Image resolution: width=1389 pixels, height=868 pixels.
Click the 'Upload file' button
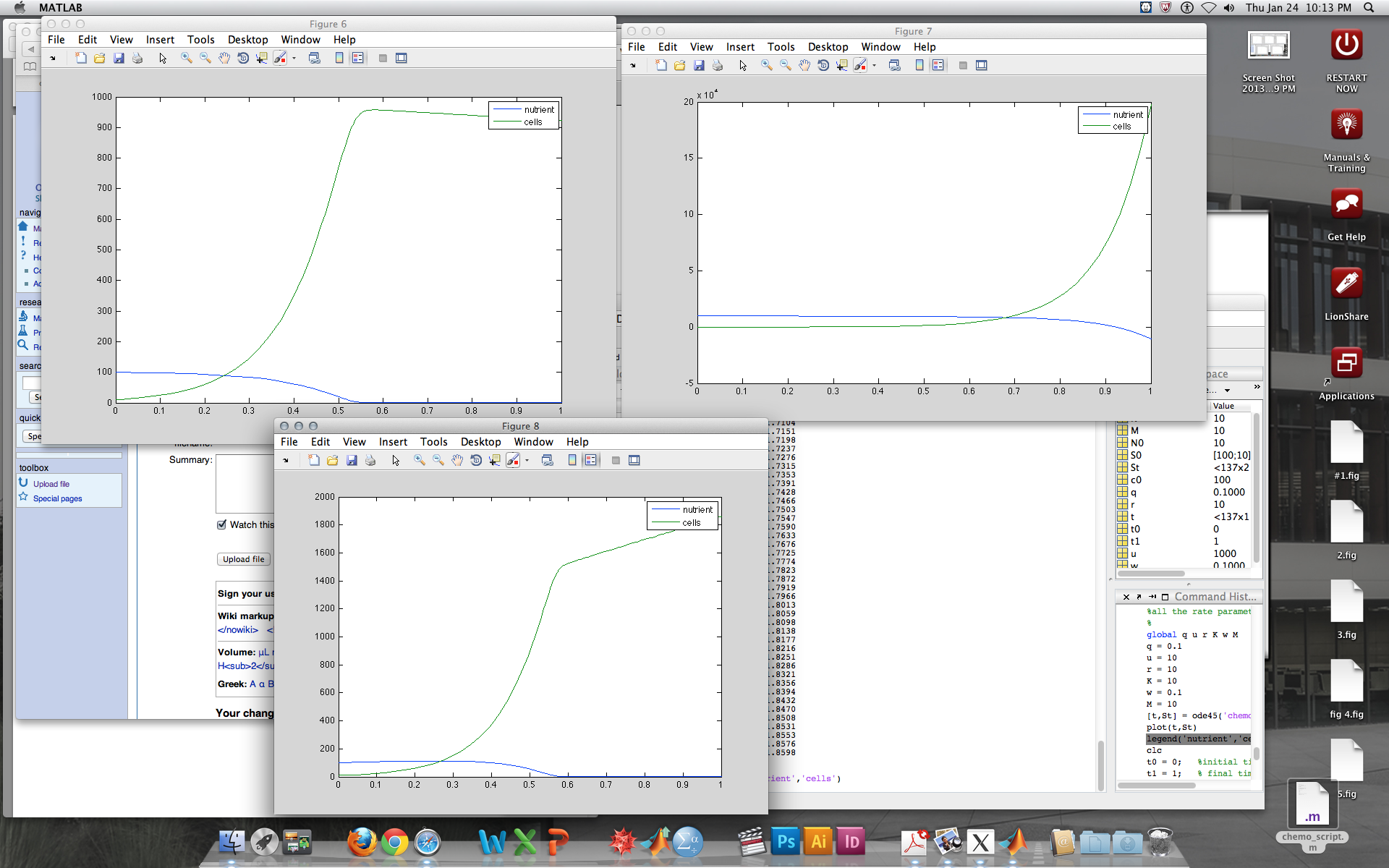[243, 559]
